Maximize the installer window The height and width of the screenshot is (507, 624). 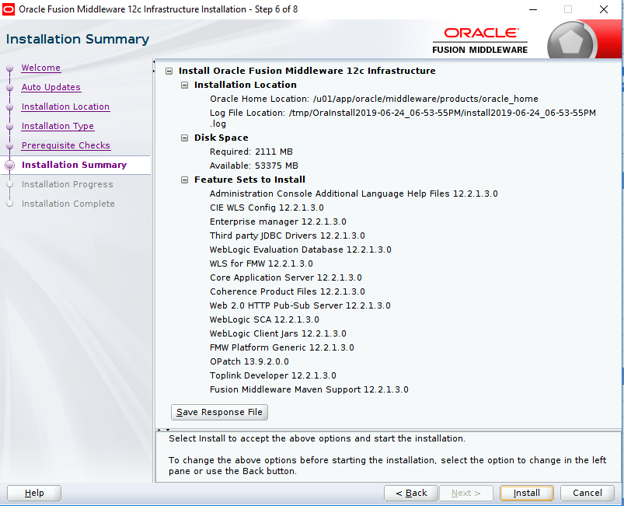pos(568,9)
